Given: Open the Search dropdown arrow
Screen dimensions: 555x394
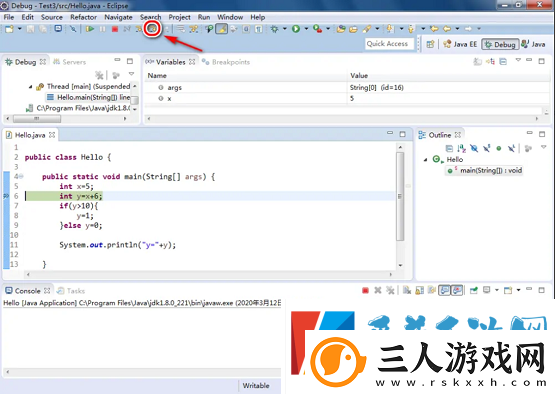Looking at the screenshot, I should pos(377,29).
